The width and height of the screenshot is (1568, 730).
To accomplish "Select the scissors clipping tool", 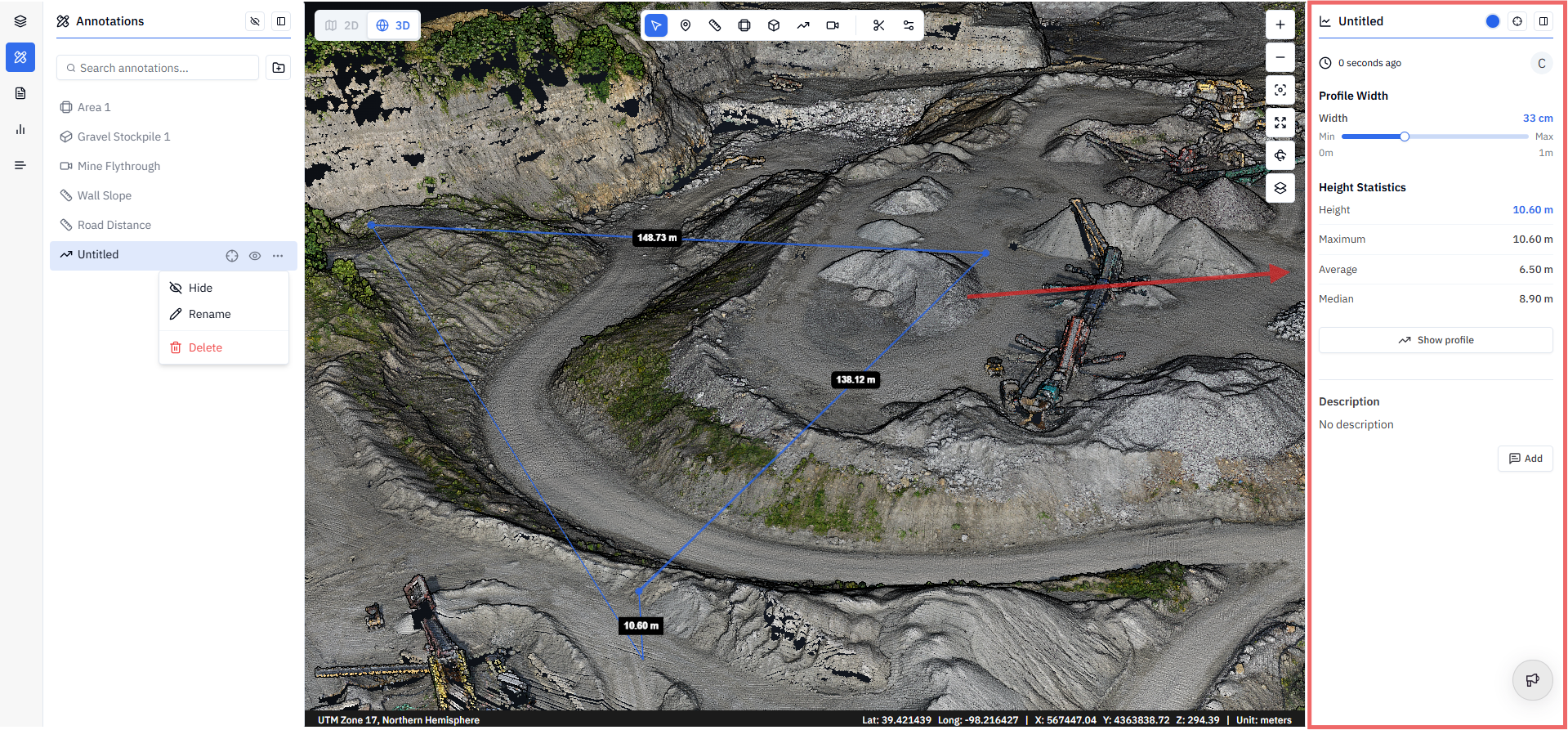I will (x=878, y=25).
